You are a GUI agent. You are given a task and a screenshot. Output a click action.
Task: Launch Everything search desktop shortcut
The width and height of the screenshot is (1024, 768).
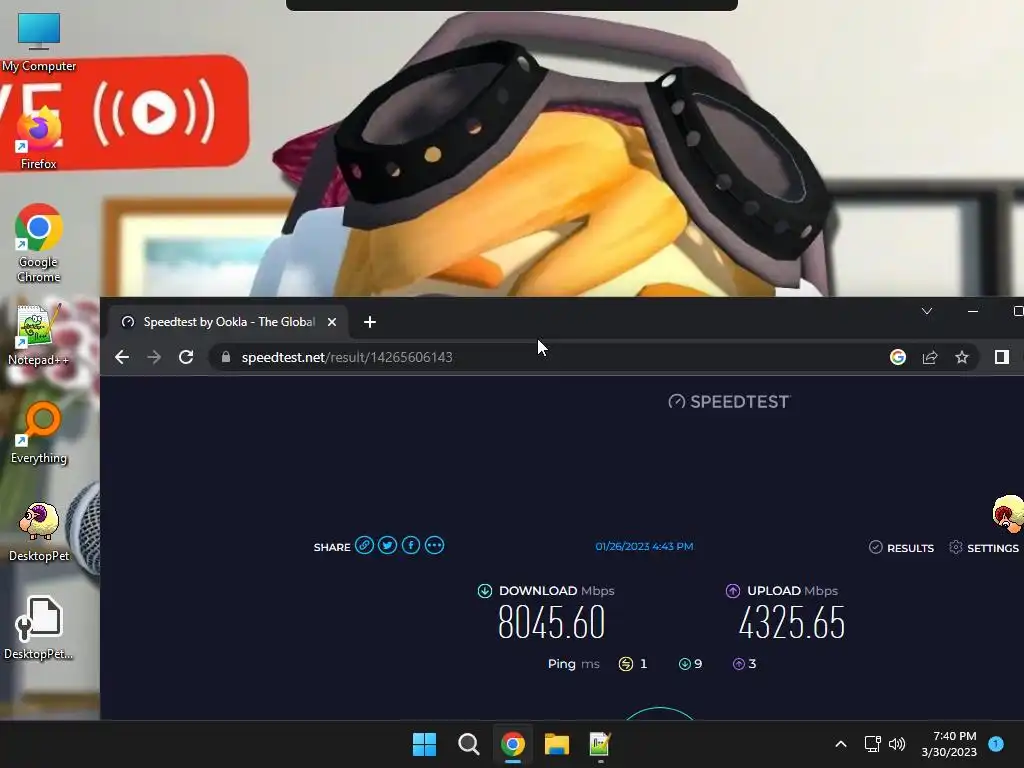click(x=39, y=432)
